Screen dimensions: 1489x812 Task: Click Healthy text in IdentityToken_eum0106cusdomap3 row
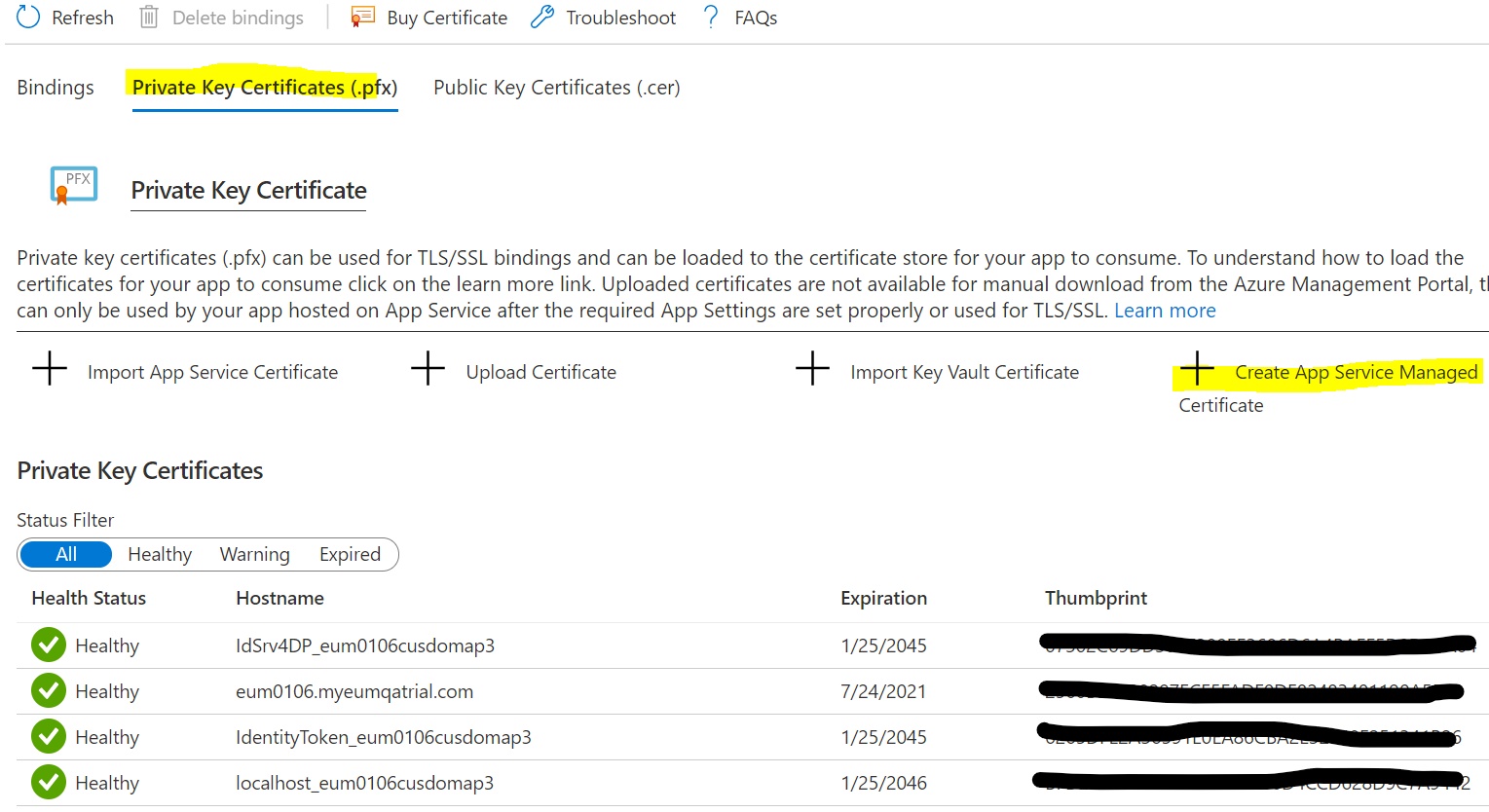[107, 737]
